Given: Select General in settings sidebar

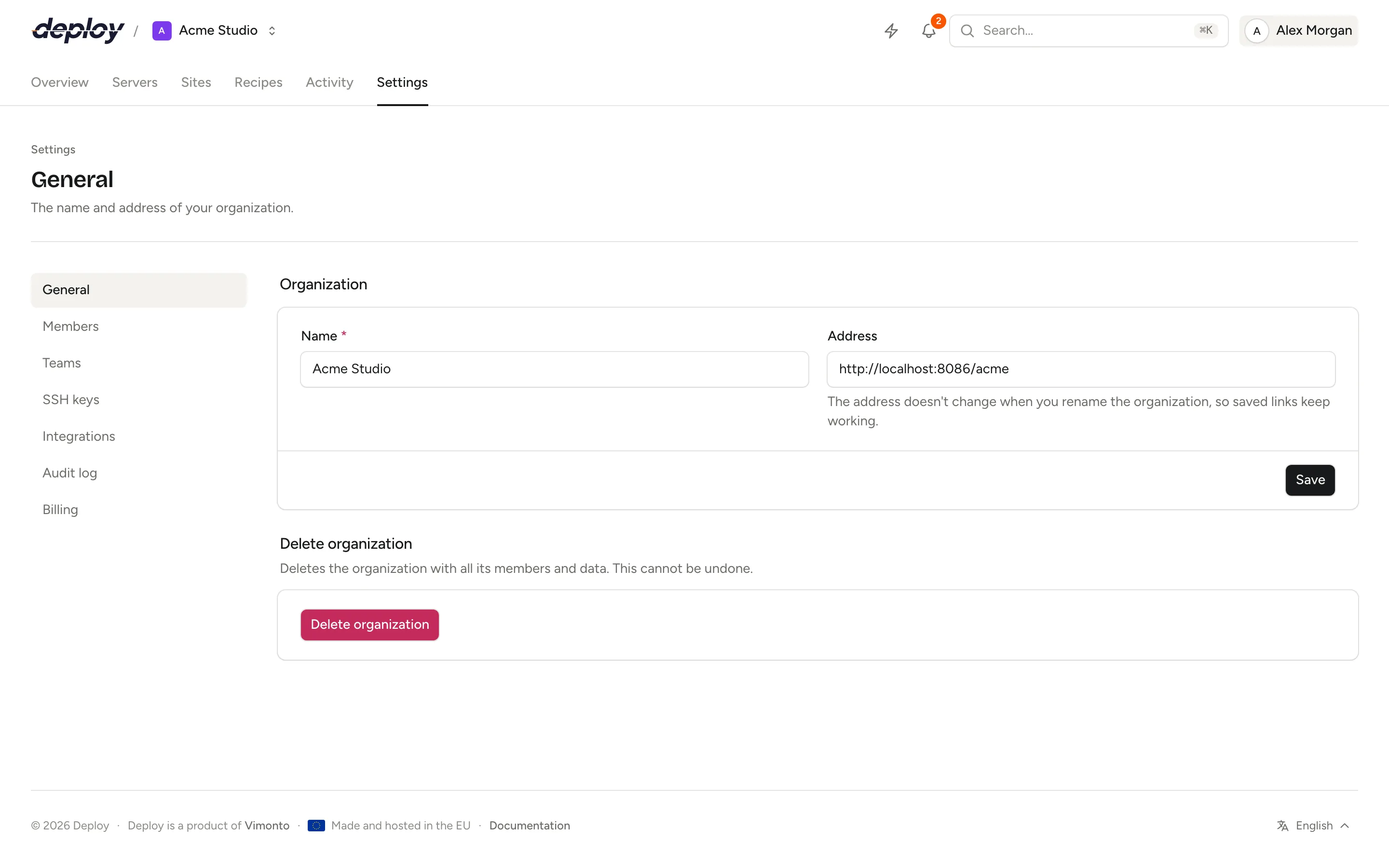Looking at the screenshot, I should [x=139, y=290].
